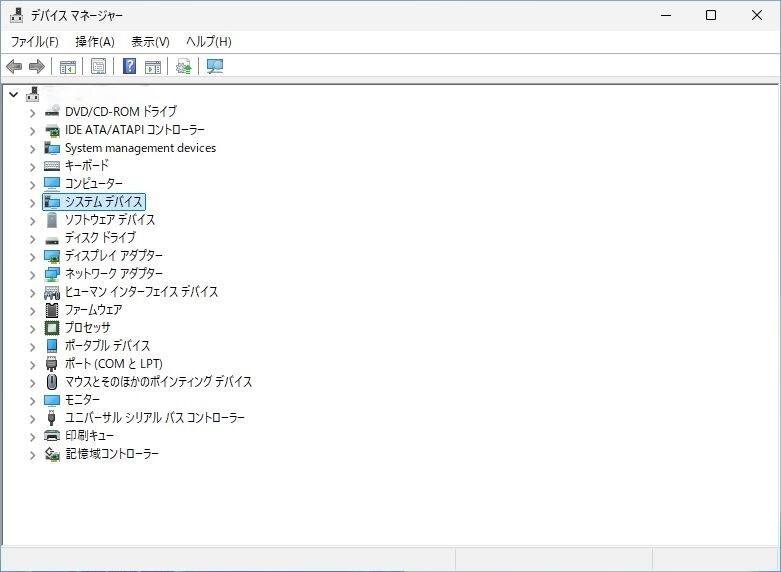Select the ディスク ドライブ label

point(100,238)
